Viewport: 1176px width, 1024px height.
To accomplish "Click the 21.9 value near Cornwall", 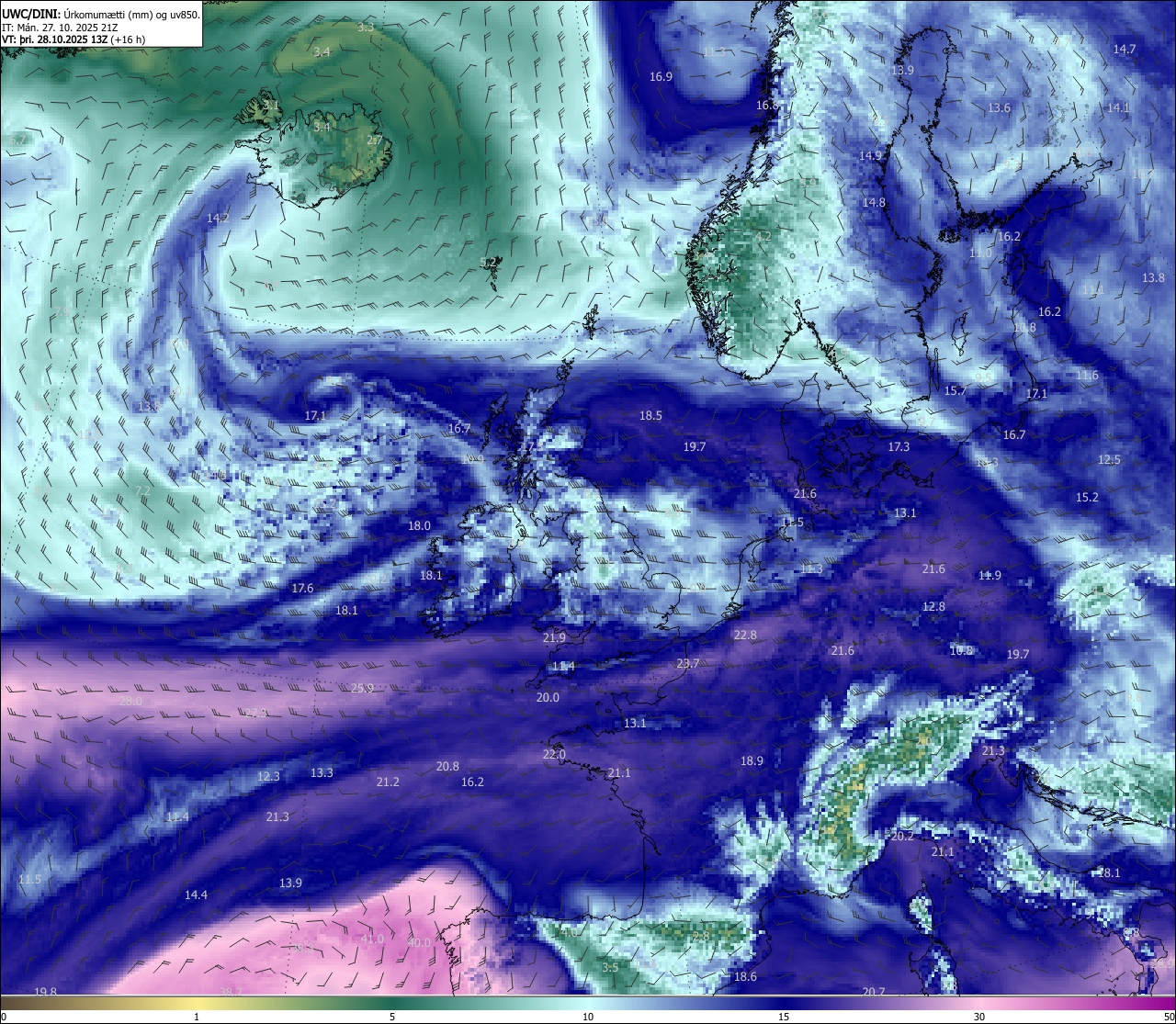I will [x=554, y=638].
